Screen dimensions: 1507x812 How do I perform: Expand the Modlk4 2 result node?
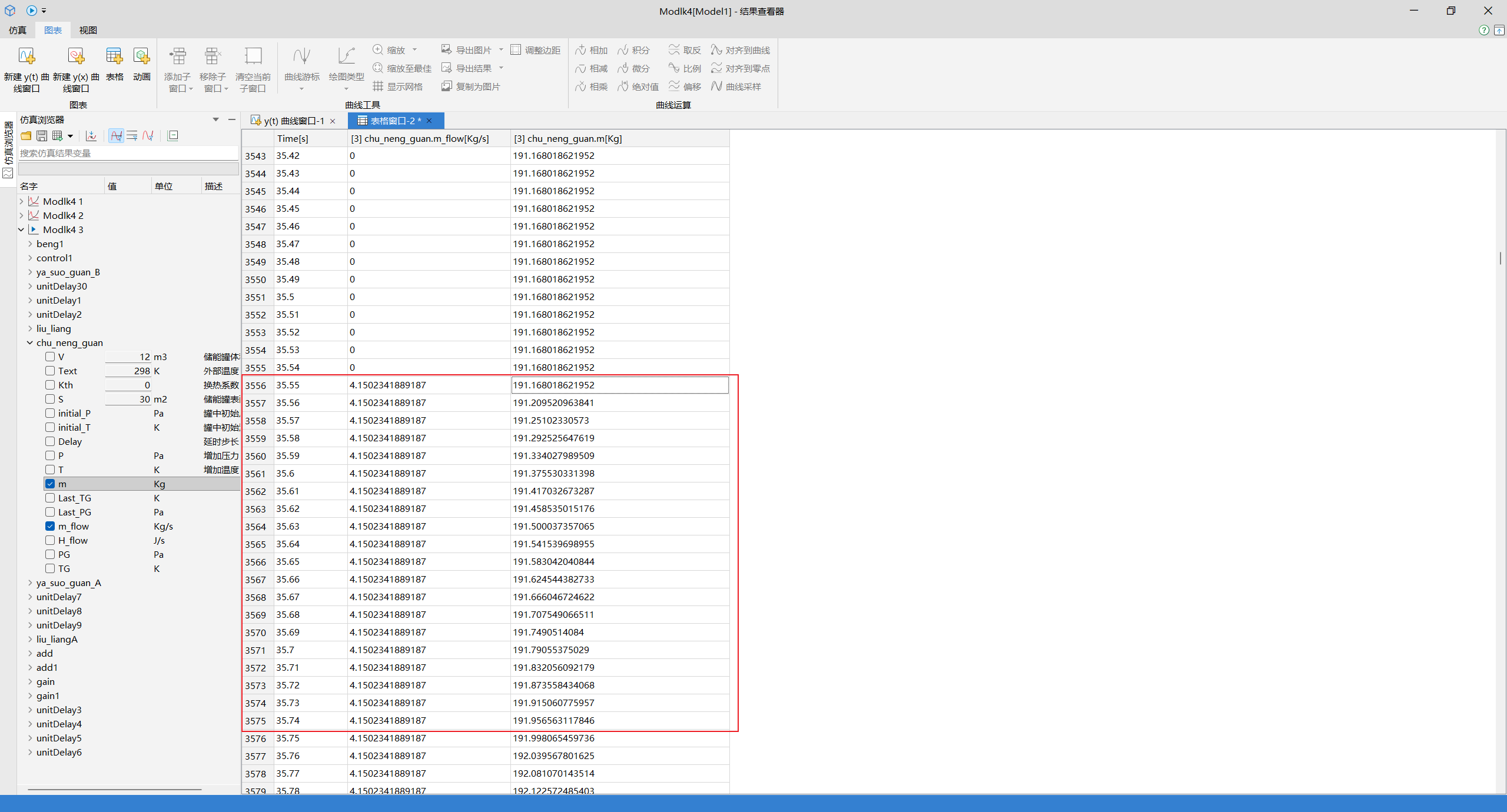coord(21,215)
